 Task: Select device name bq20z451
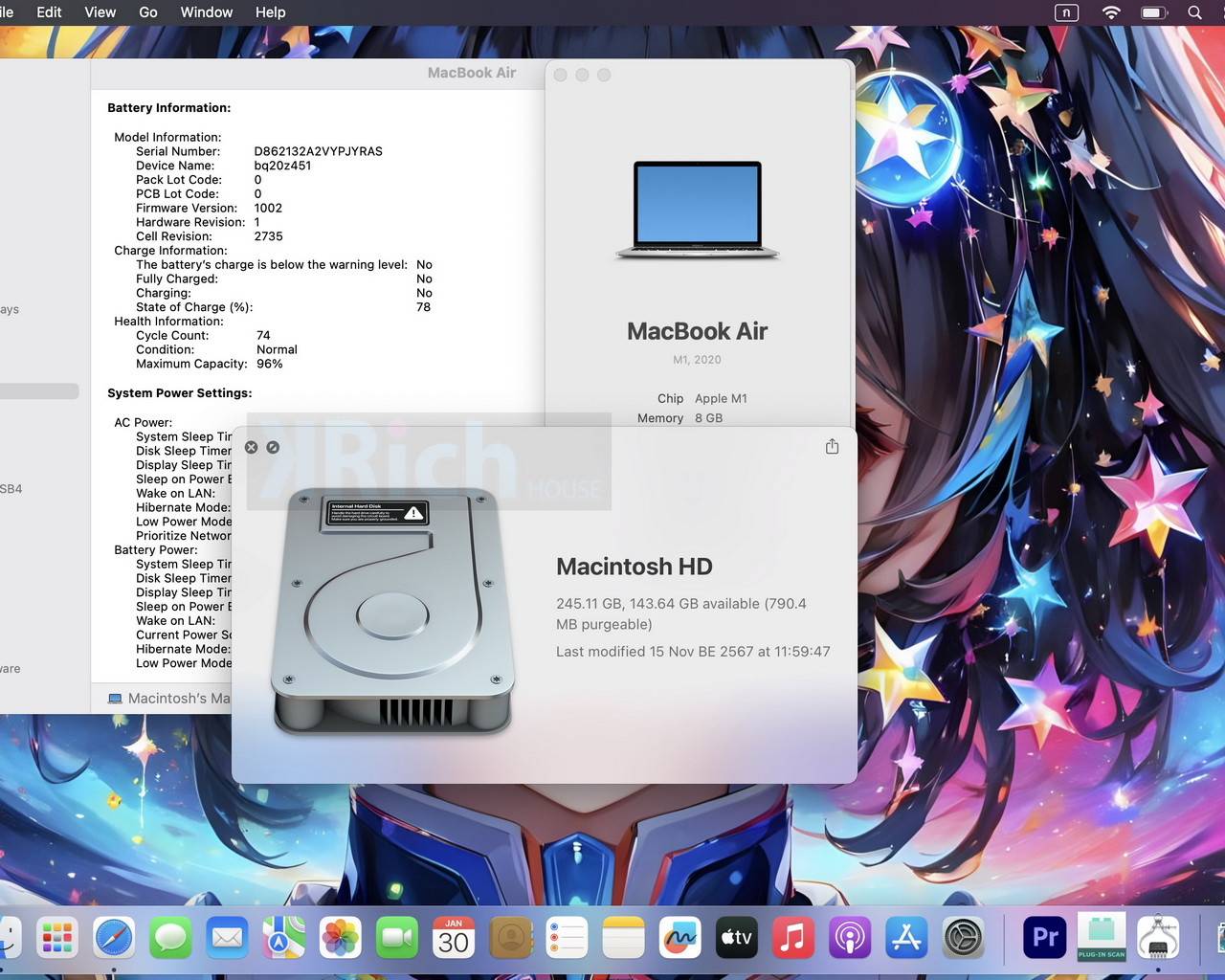282,166
